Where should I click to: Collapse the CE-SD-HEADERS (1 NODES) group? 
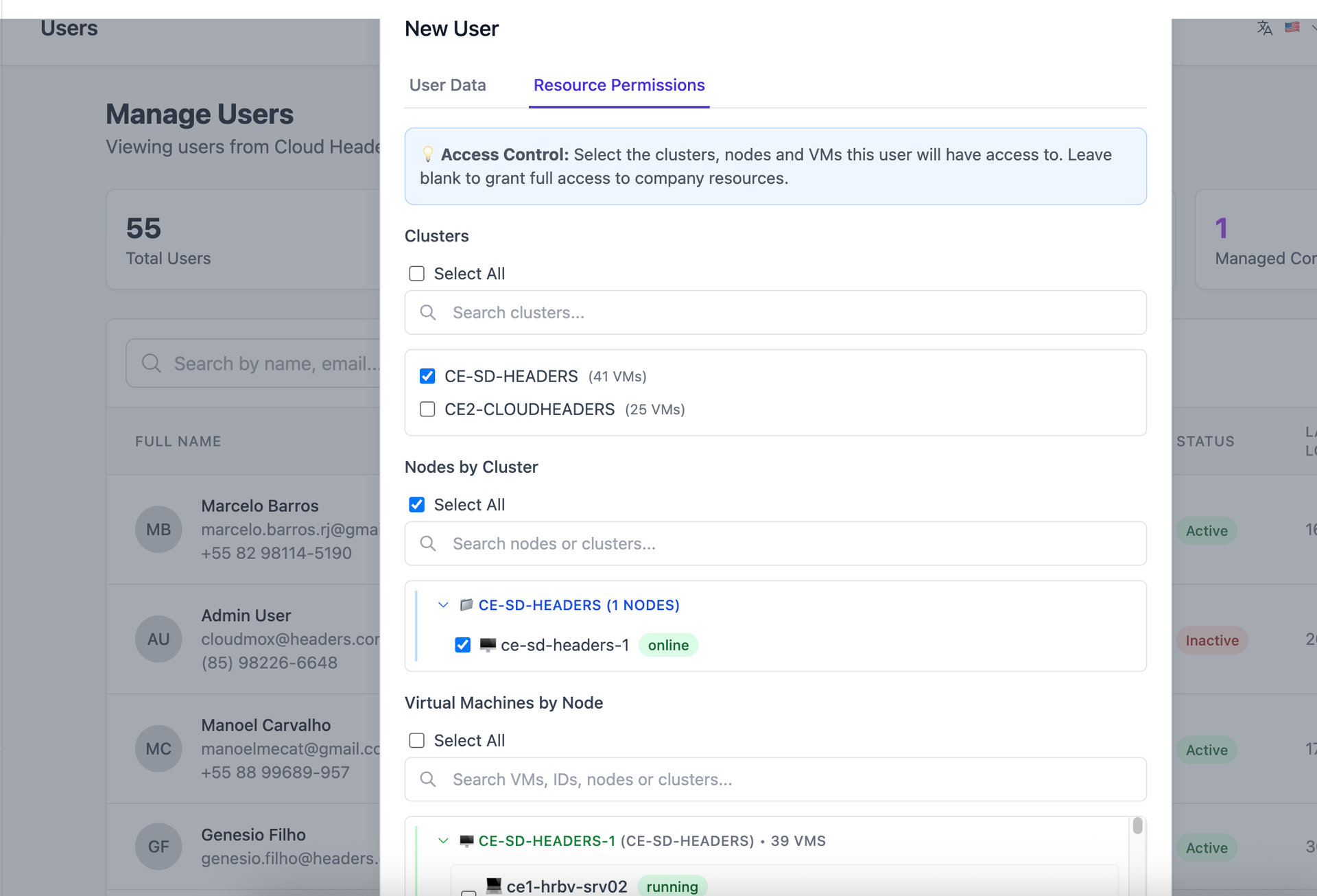[443, 605]
